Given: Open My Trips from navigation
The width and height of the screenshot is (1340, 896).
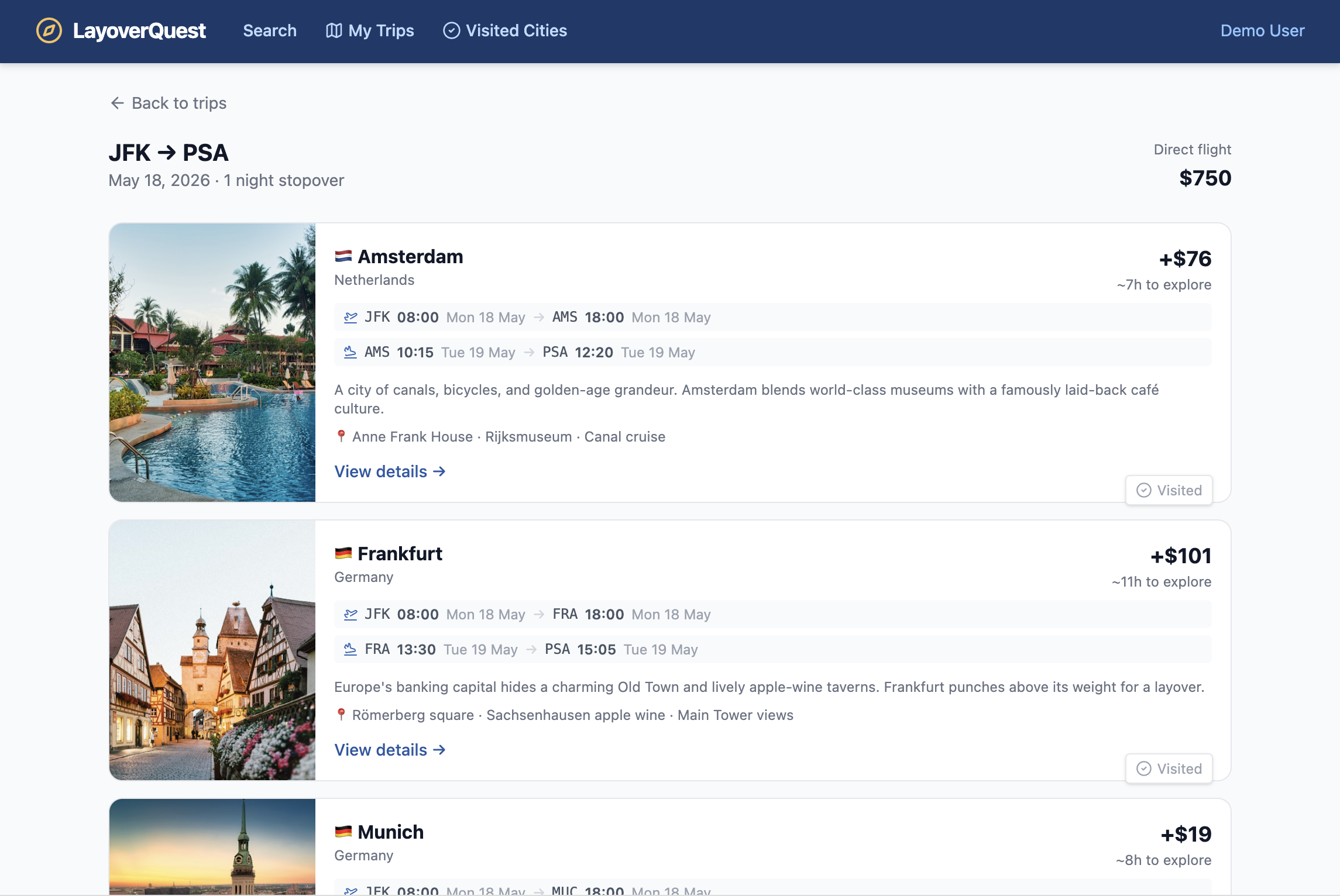Looking at the screenshot, I should pyautogui.click(x=381, y=30).
